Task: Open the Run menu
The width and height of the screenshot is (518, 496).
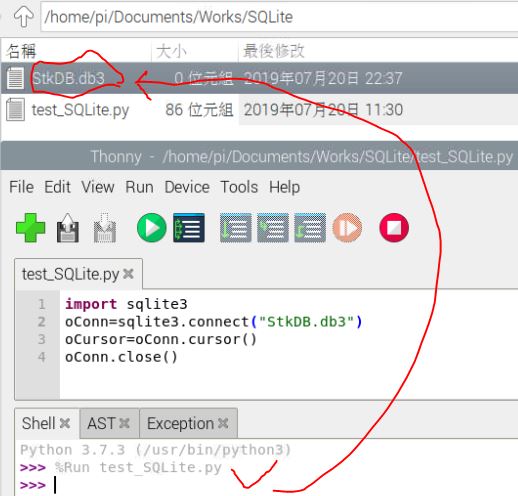Action: (139, 187)
